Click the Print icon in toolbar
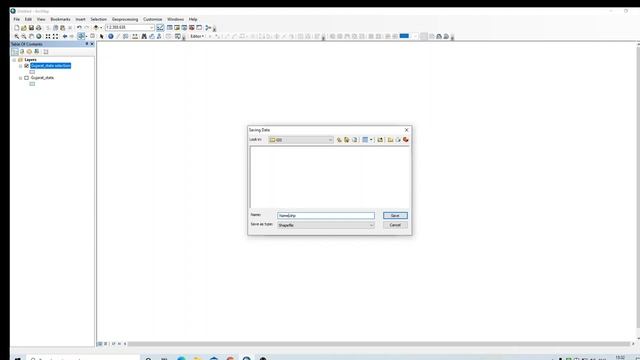The image size is (640, 360). [x=38, y=28]
